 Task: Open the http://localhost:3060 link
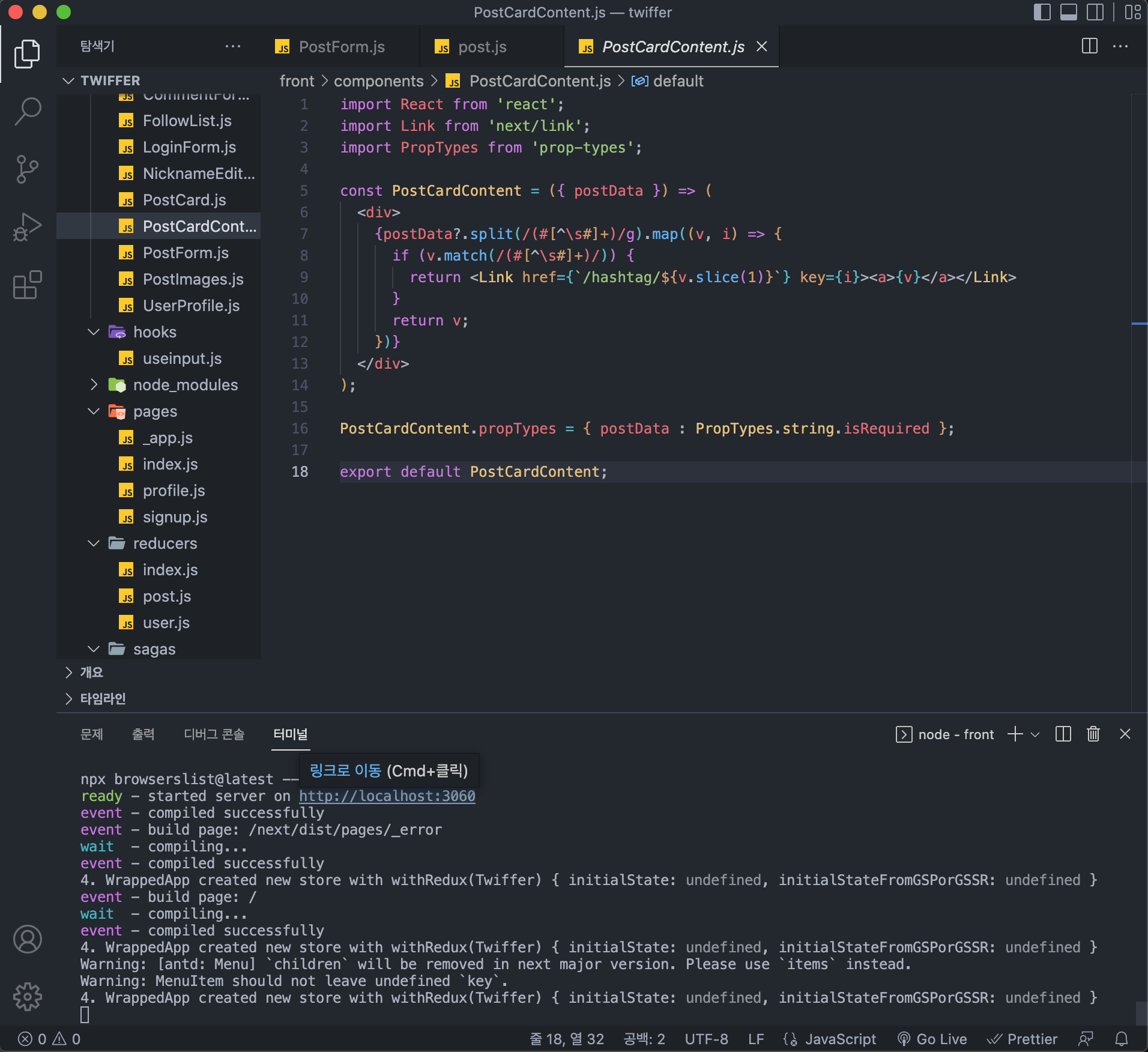point(387,796)
